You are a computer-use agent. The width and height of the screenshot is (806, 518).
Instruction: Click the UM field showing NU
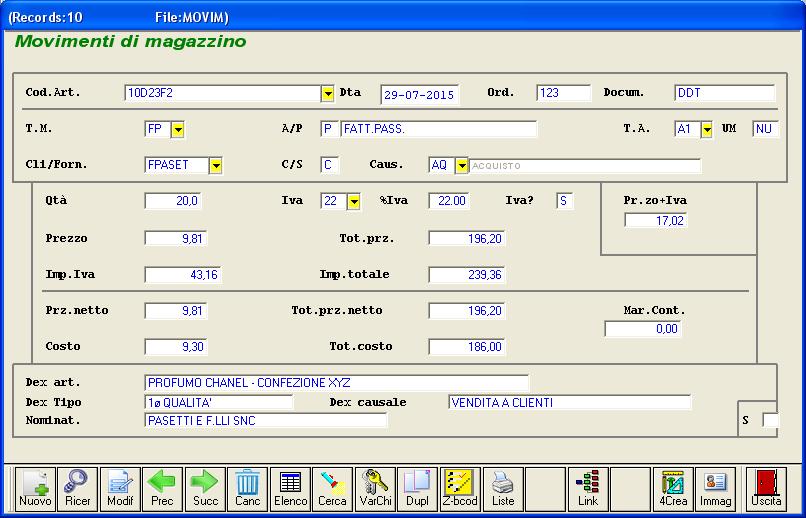click(765, 129)
